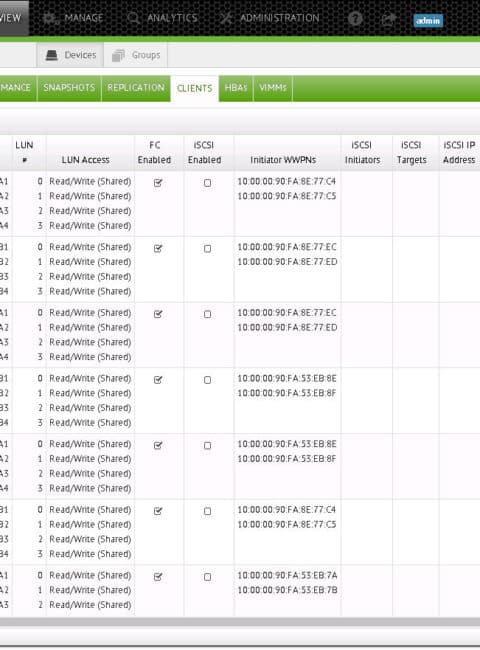Toggle iSCSI Enabled in sixth group of rows
Image resolution: width=480 pixels, height=650 pixels.
[207, 511]
